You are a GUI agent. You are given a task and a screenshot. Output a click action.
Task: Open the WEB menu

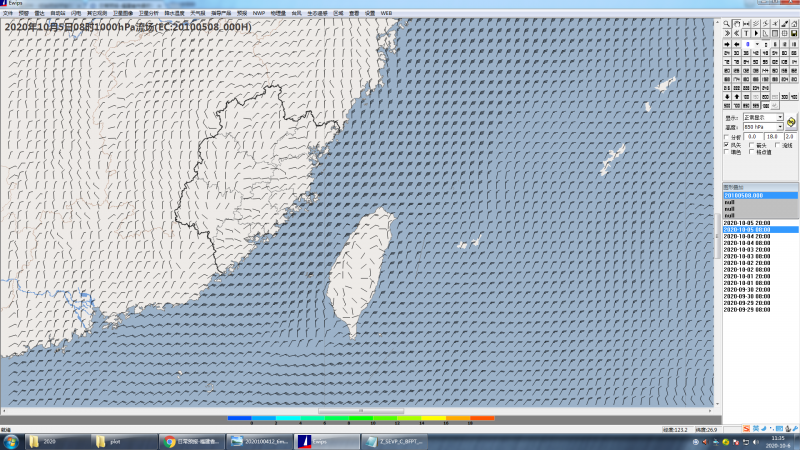point(386,13)
